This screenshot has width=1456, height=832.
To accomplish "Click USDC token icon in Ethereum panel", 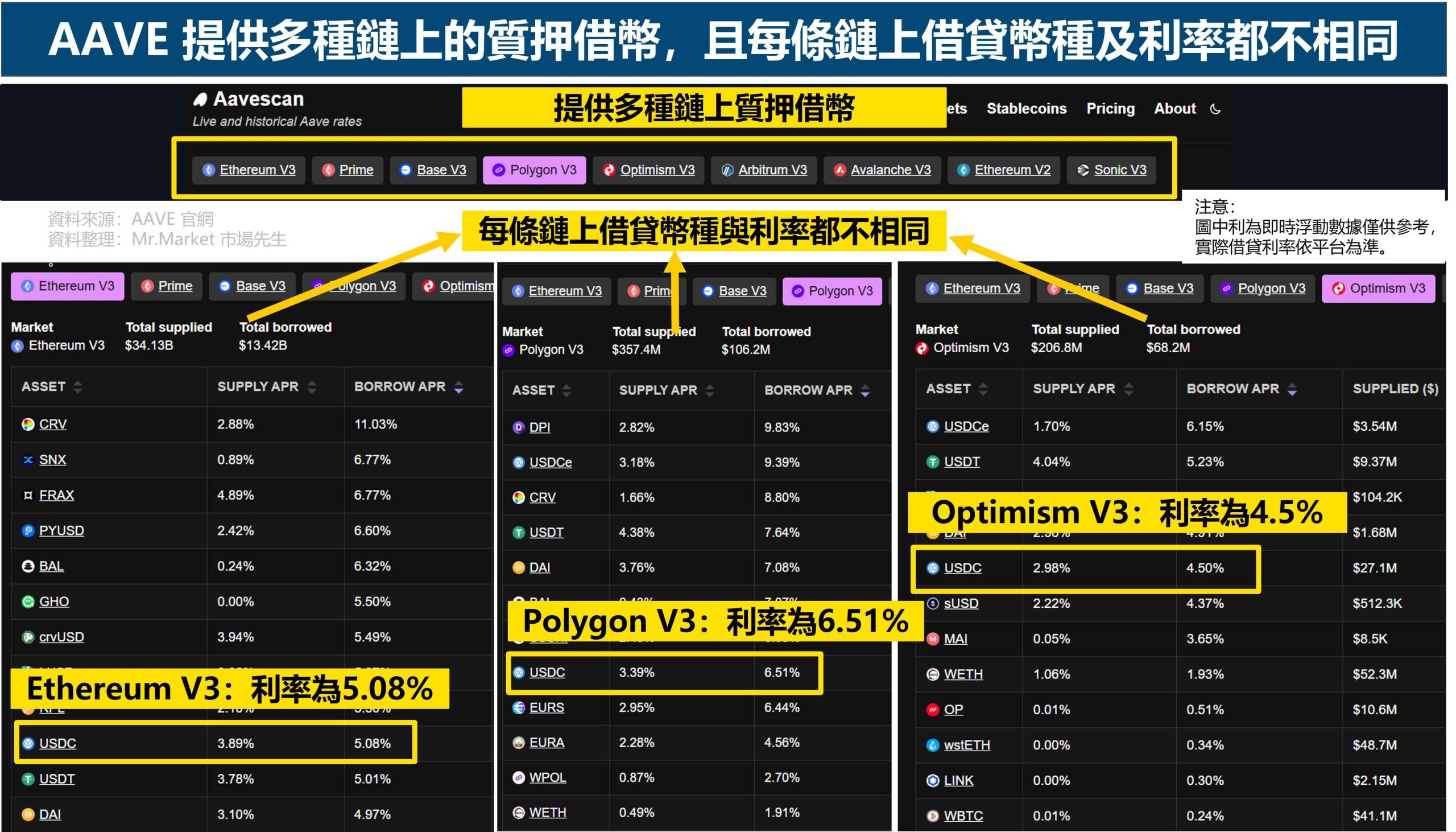I will 27,743.
